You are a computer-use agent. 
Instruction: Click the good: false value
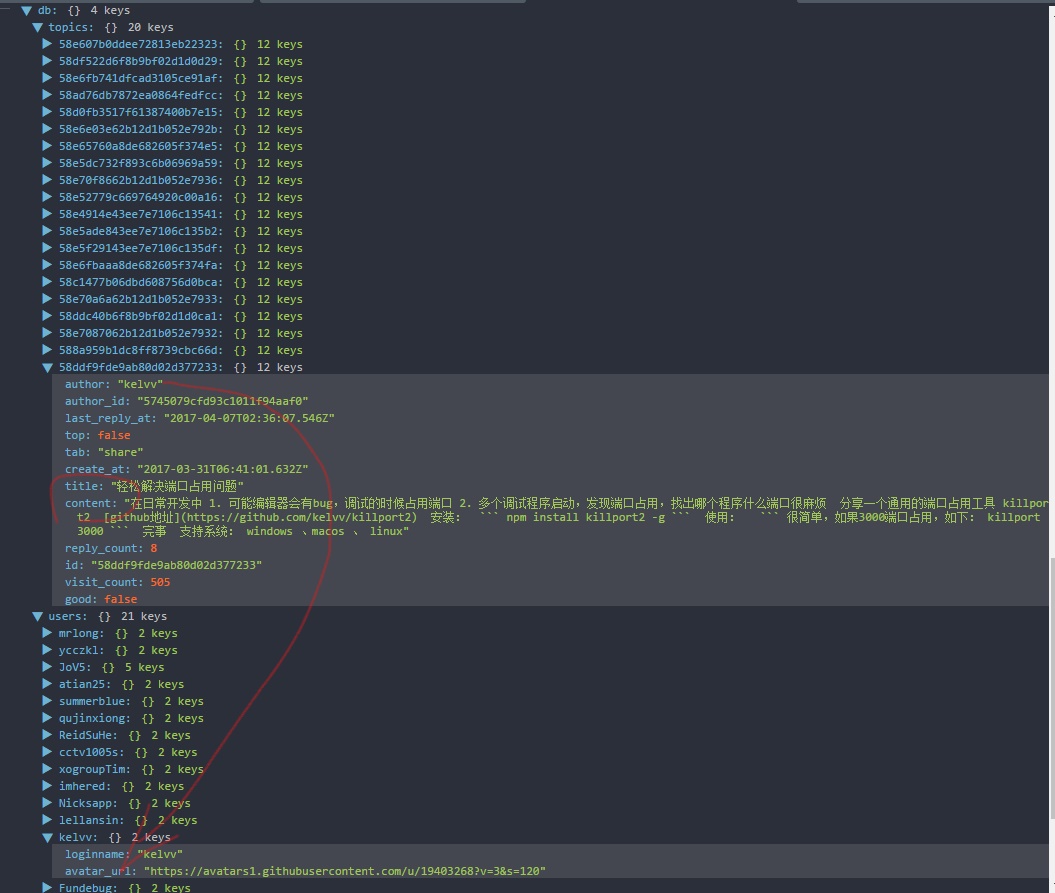tap(120, 600)
